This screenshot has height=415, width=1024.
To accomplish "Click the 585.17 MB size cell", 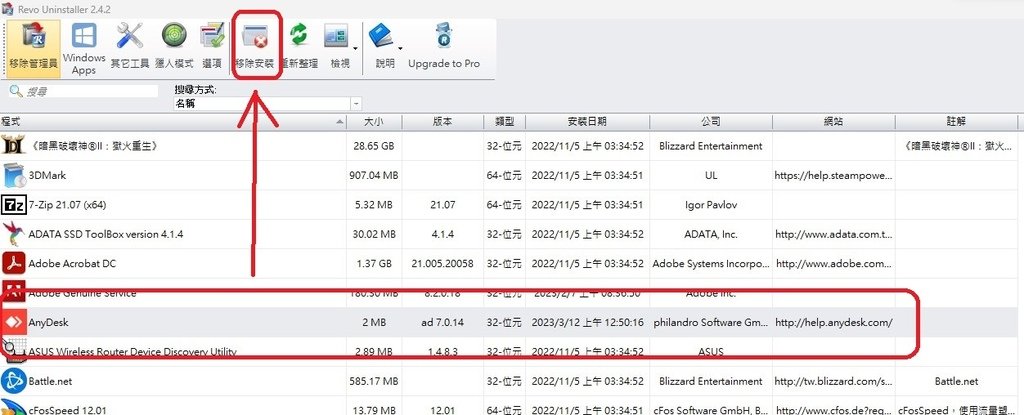I will tap(374, 381).
